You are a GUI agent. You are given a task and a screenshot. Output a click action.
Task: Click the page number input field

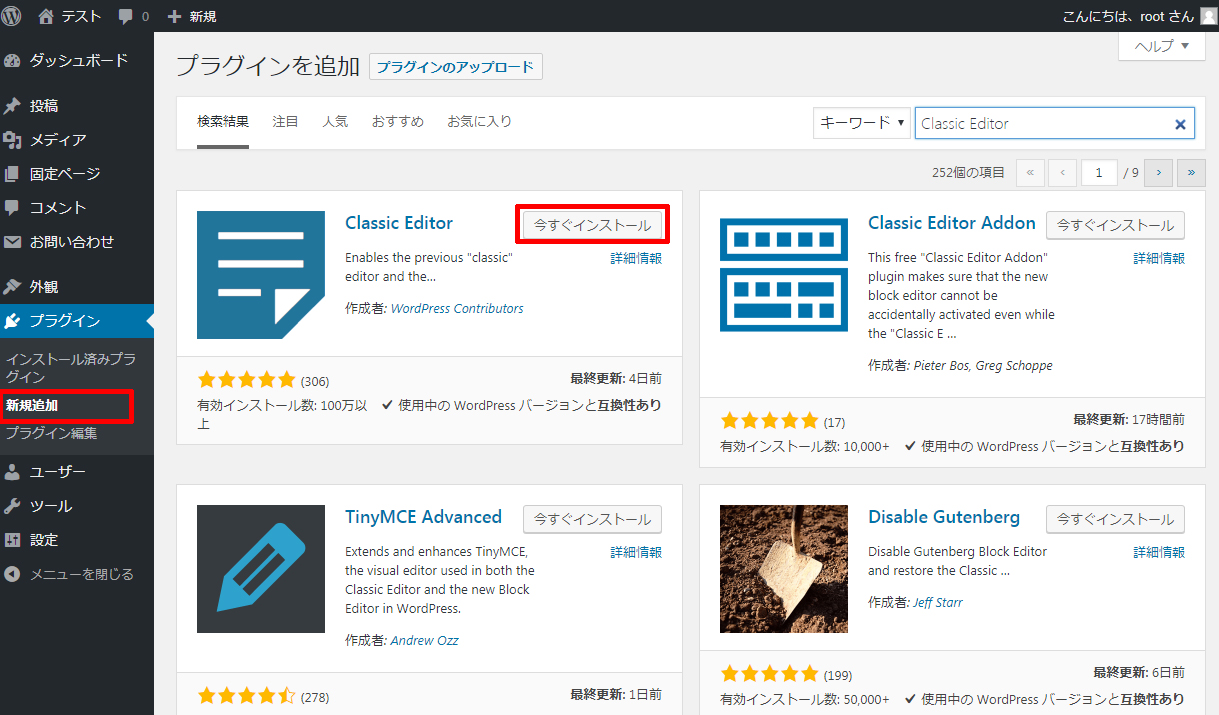point(1098,173)
